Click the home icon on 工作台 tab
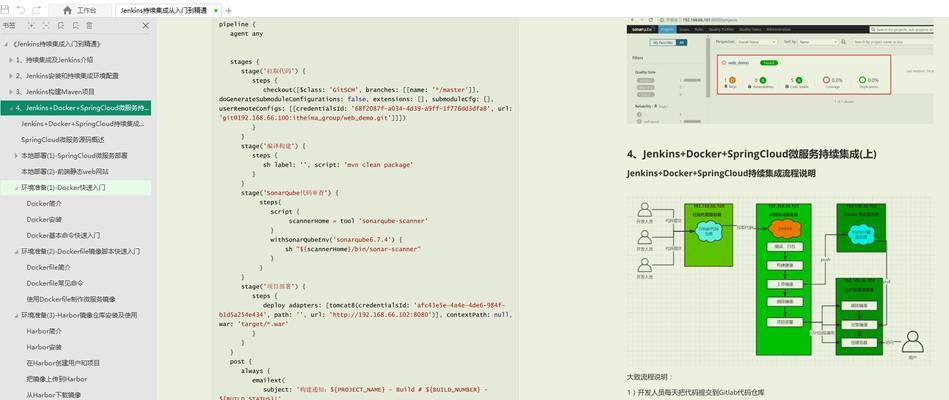The width and height of the screenshot is (949, 400). point(67,10)
